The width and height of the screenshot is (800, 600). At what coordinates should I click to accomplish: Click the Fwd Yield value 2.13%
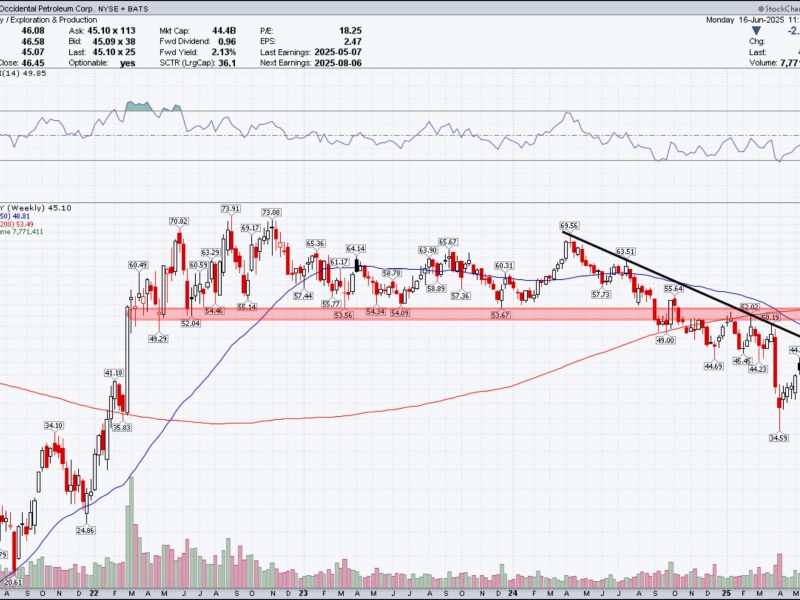(x=223, y=52)
